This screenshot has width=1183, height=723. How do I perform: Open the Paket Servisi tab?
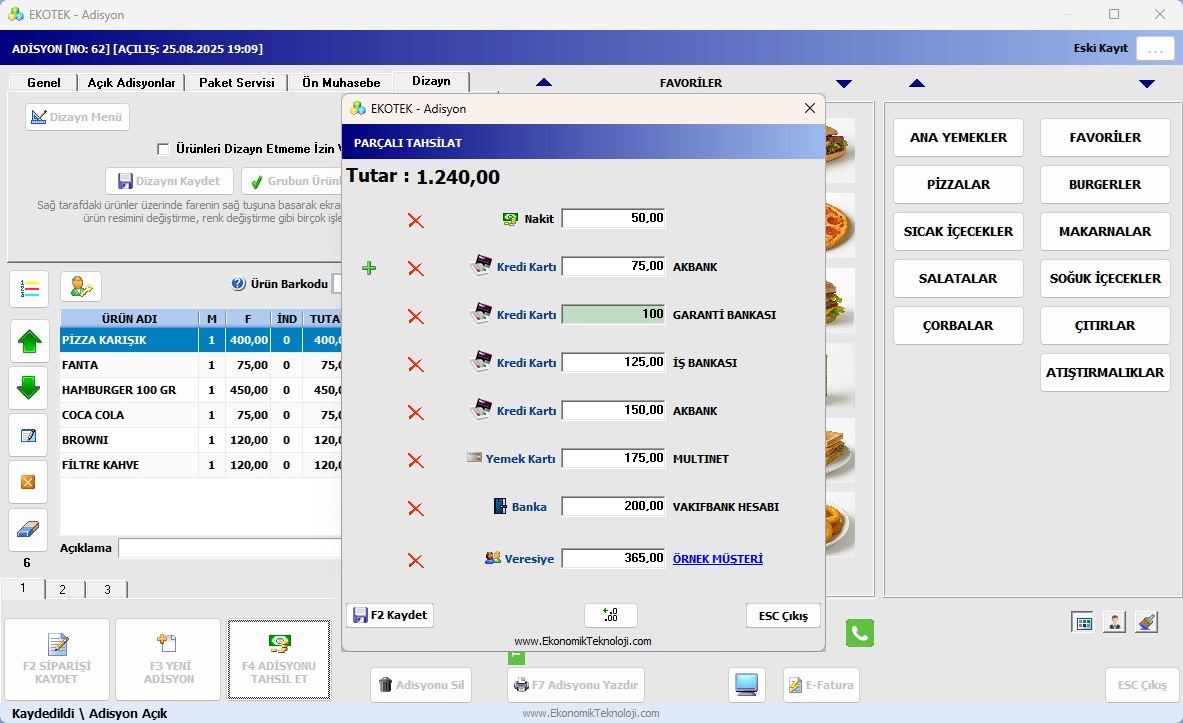(237, 82)
